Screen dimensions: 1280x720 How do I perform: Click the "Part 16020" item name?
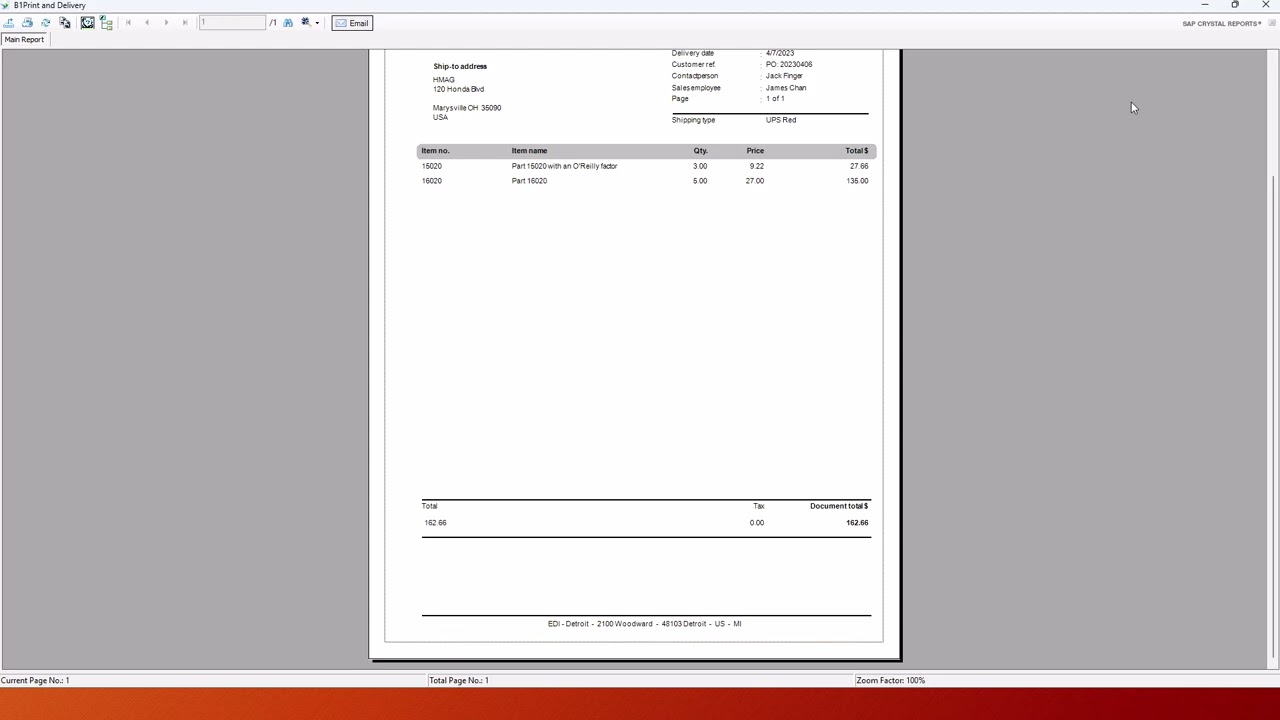pyautogui.click(x=529, y=181)
